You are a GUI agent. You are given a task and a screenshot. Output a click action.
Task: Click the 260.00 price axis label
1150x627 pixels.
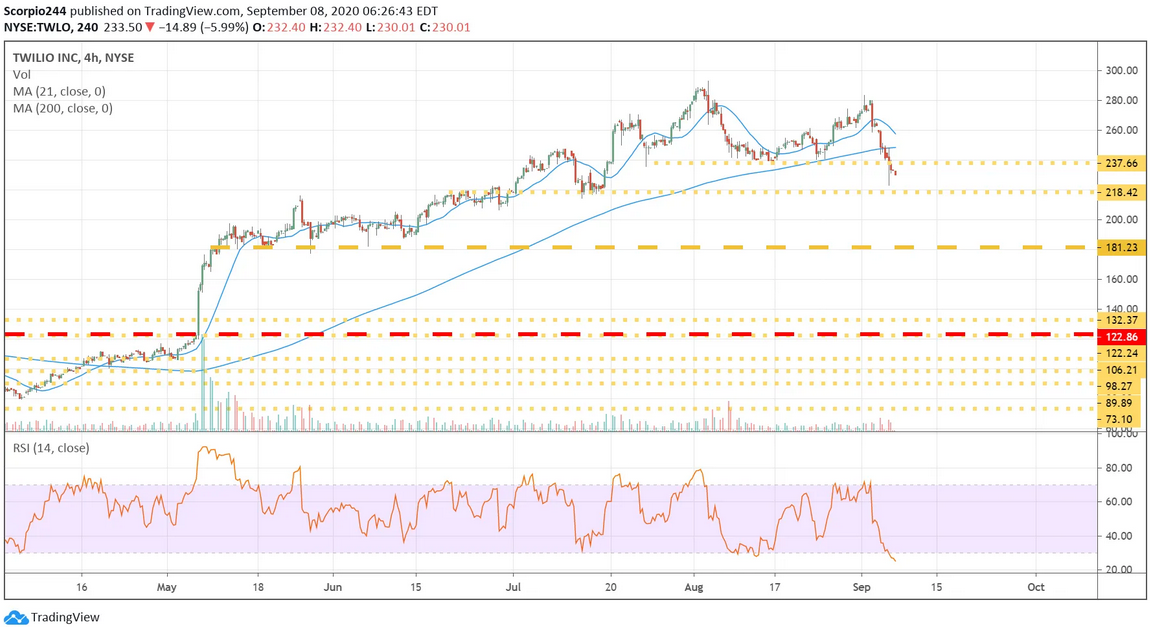coord(1121,131)
